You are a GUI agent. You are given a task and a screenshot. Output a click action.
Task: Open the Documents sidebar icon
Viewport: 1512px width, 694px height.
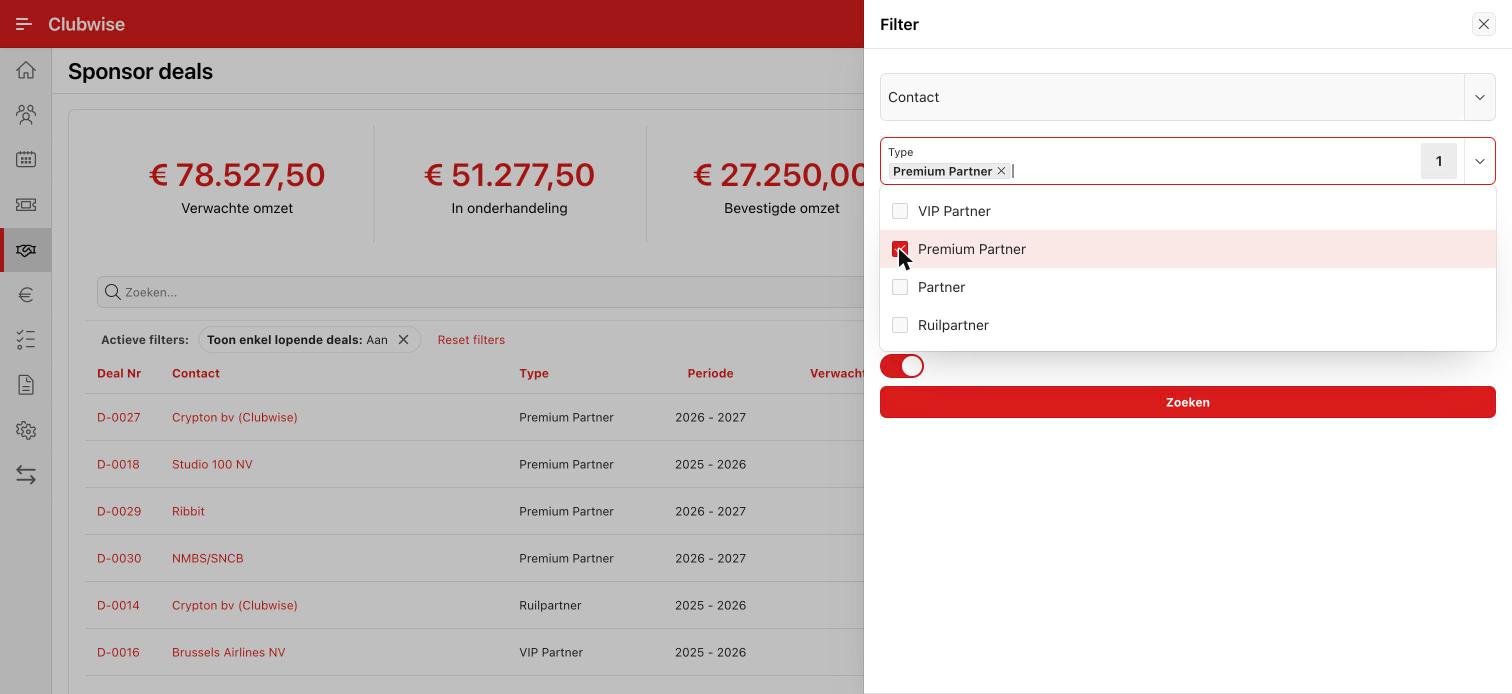point(26,385)
